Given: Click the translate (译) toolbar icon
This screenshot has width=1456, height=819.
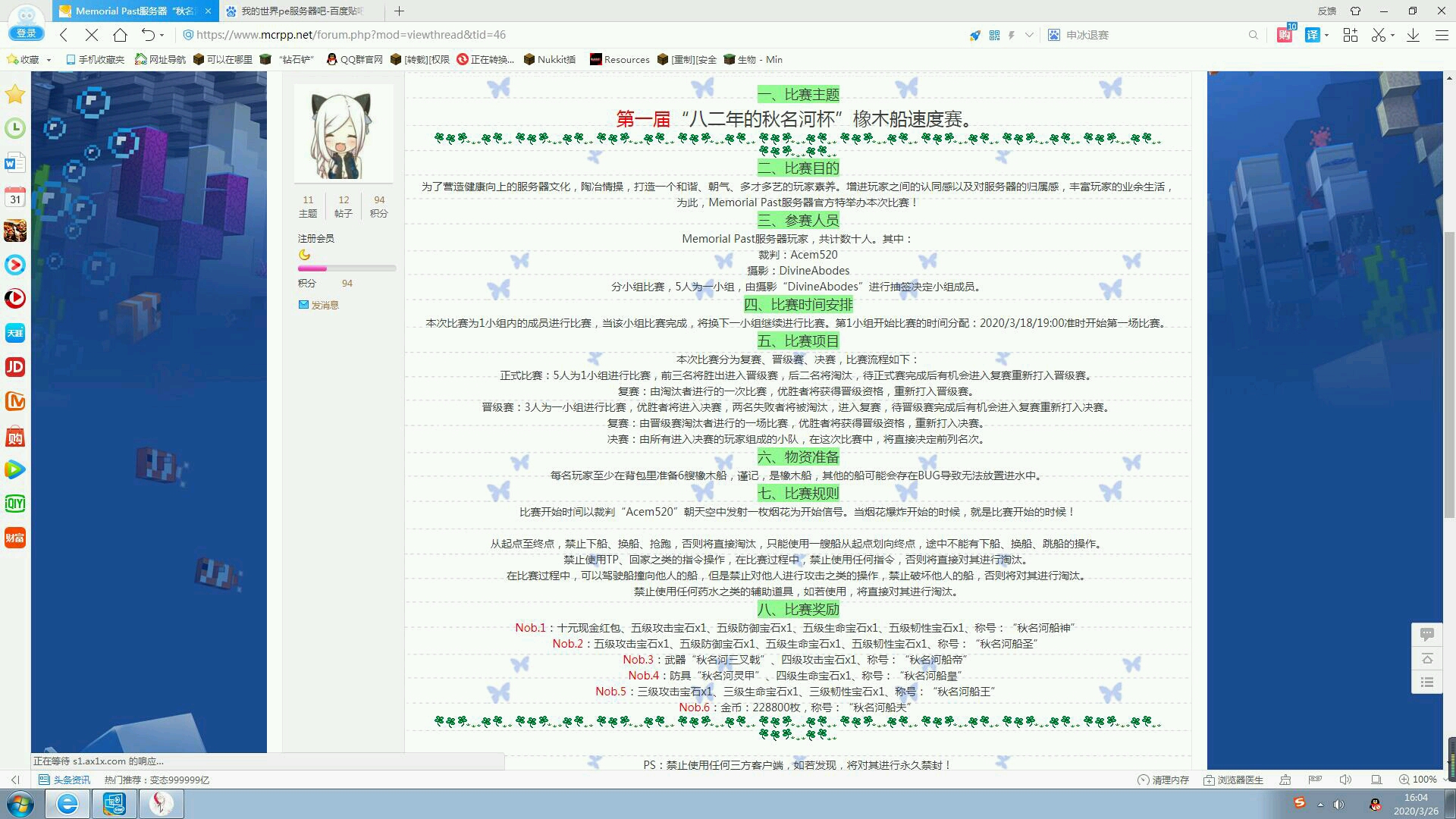Looking at the screenshot, I should tap(1313, 35).
